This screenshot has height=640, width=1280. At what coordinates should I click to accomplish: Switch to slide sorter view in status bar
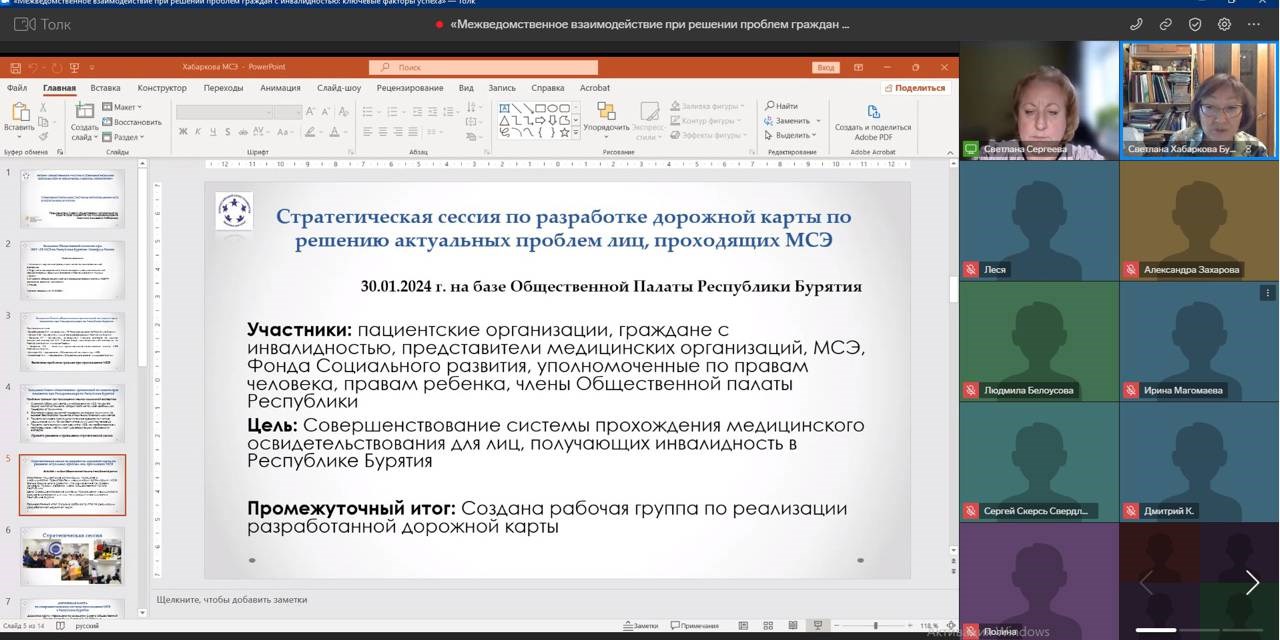(x=767, y=626)
